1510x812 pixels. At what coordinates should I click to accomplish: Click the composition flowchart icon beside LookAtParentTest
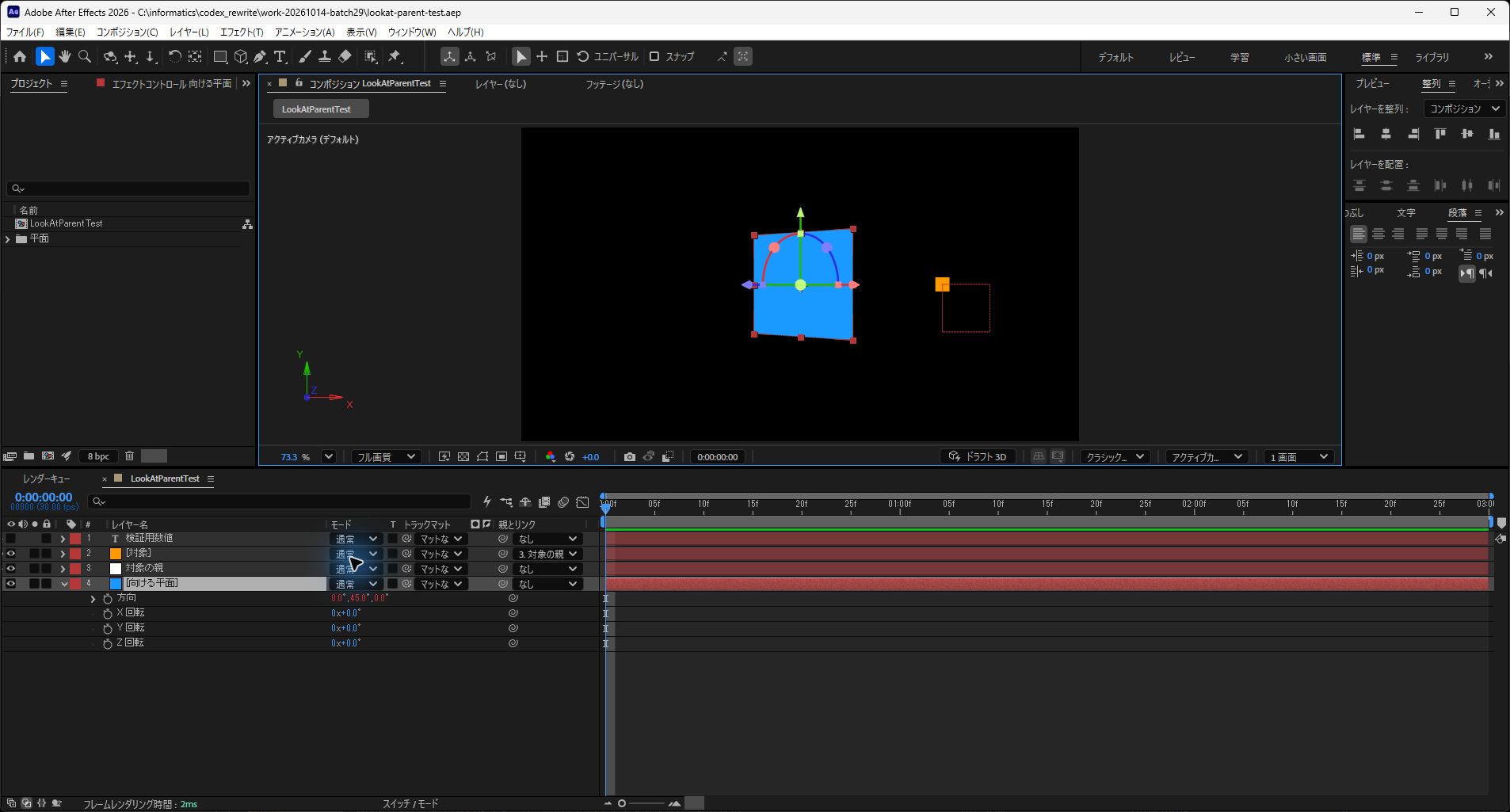(247, 224)
